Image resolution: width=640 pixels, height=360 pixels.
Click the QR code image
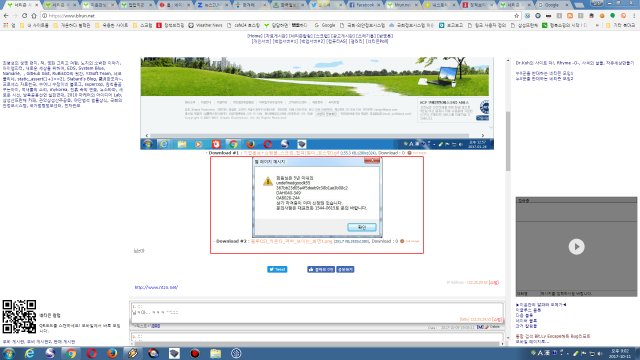(x=19, y=316)
